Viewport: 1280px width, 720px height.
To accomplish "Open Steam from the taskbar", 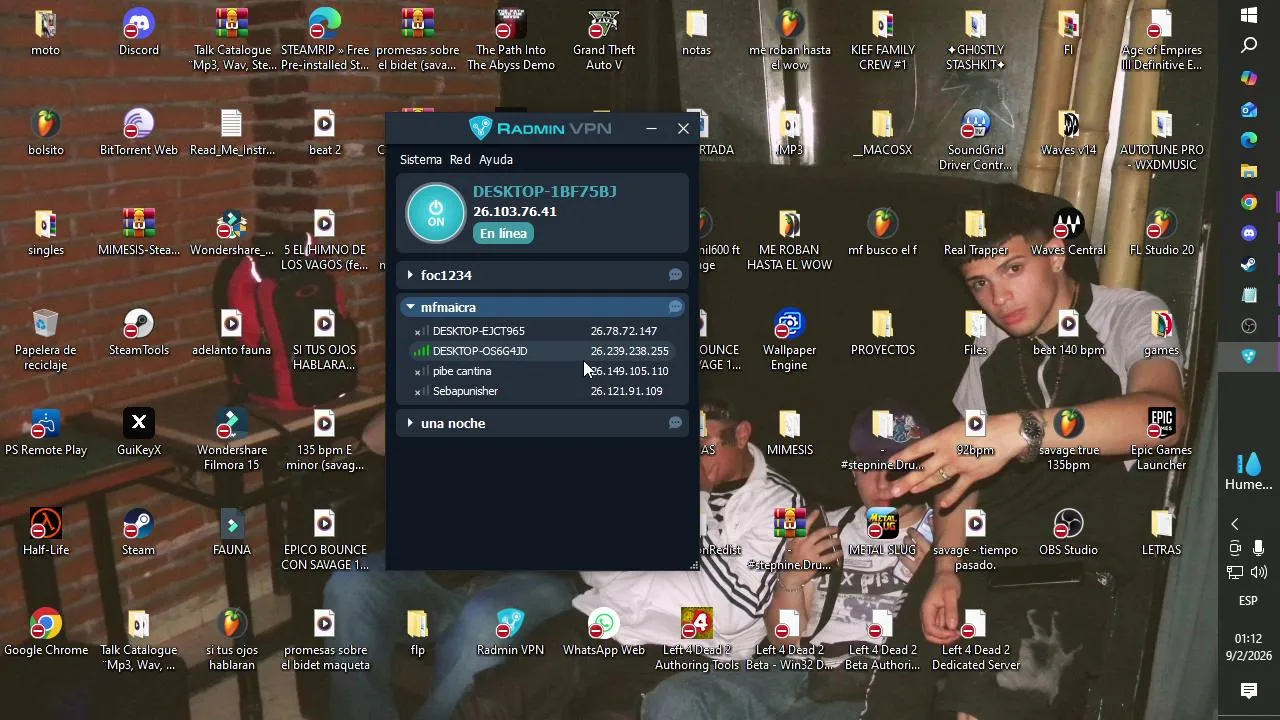I will click(1249, 264).
